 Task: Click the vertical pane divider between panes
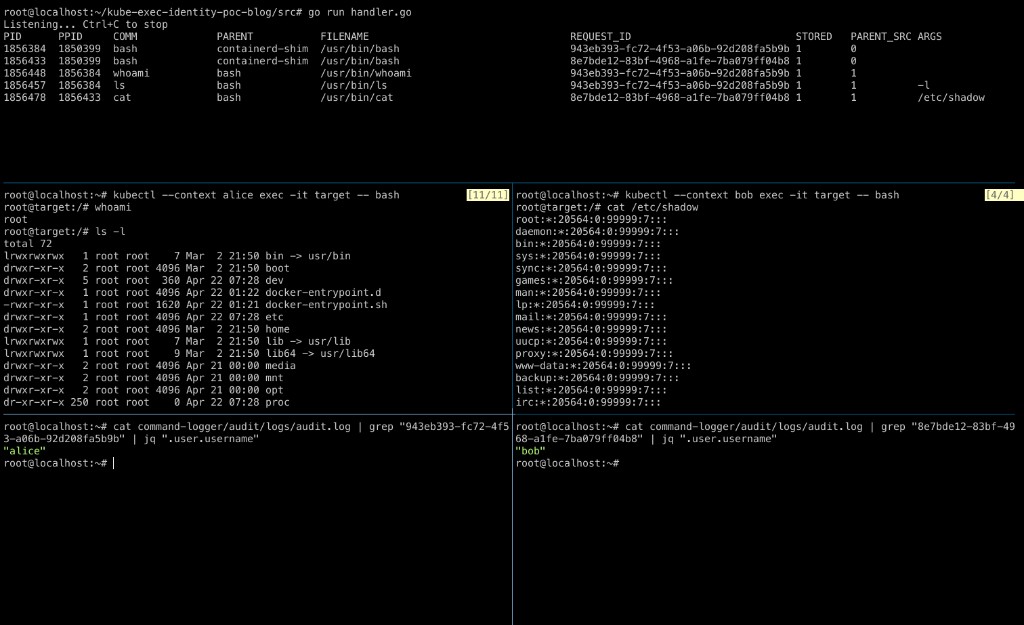point(511,400)
